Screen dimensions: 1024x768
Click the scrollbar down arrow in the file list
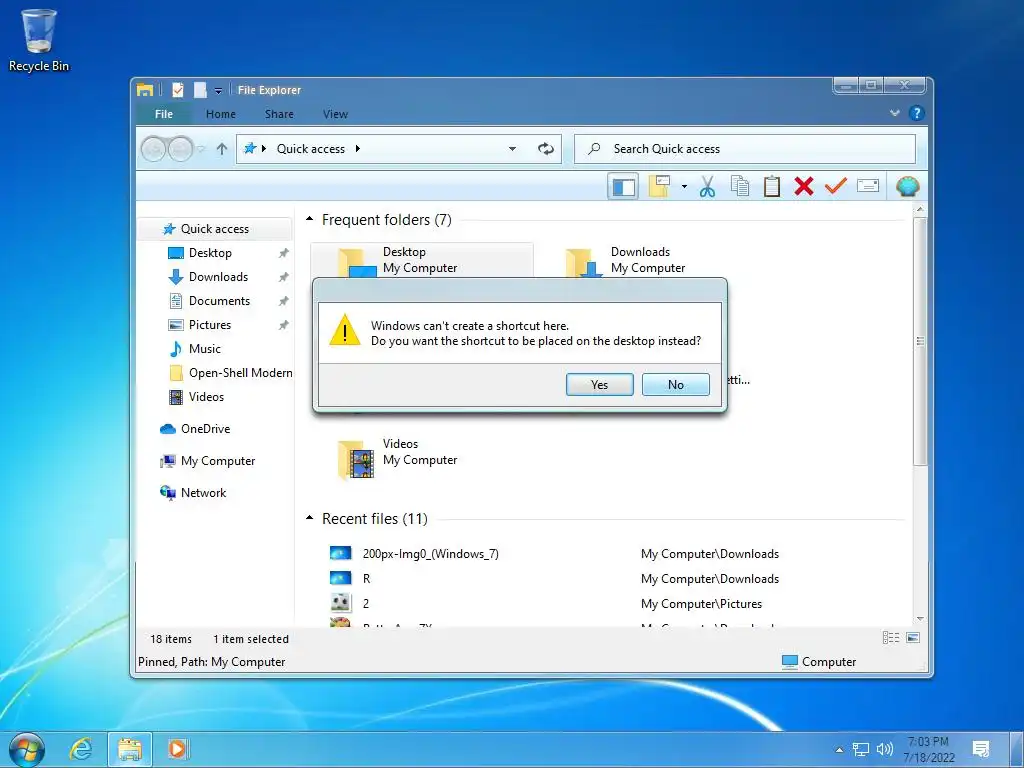(920, 619)
